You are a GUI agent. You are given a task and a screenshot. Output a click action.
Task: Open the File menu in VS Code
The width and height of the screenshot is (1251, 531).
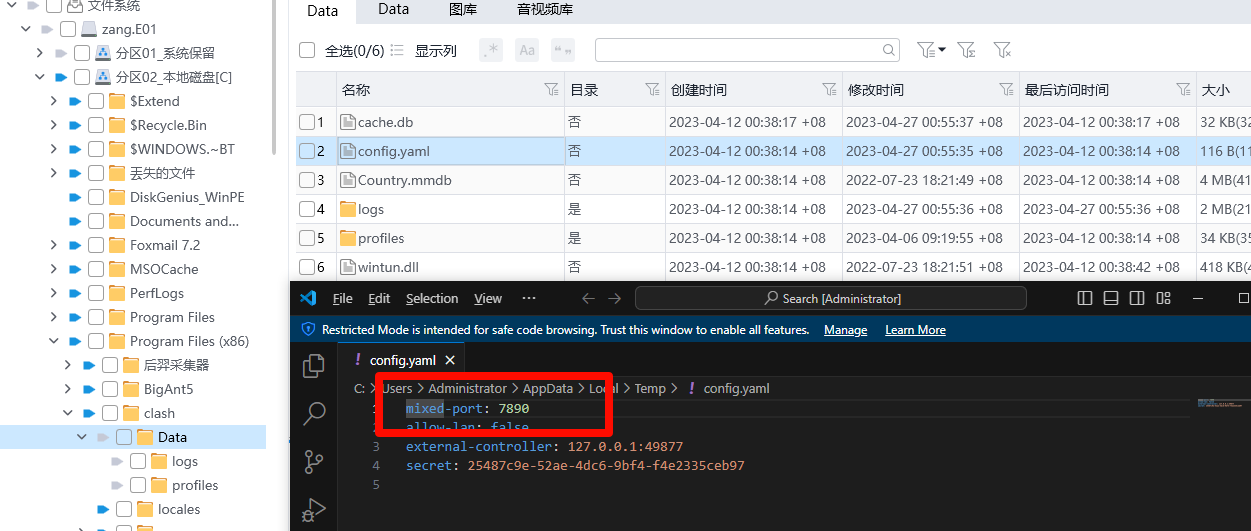click(x=342, y=298)
